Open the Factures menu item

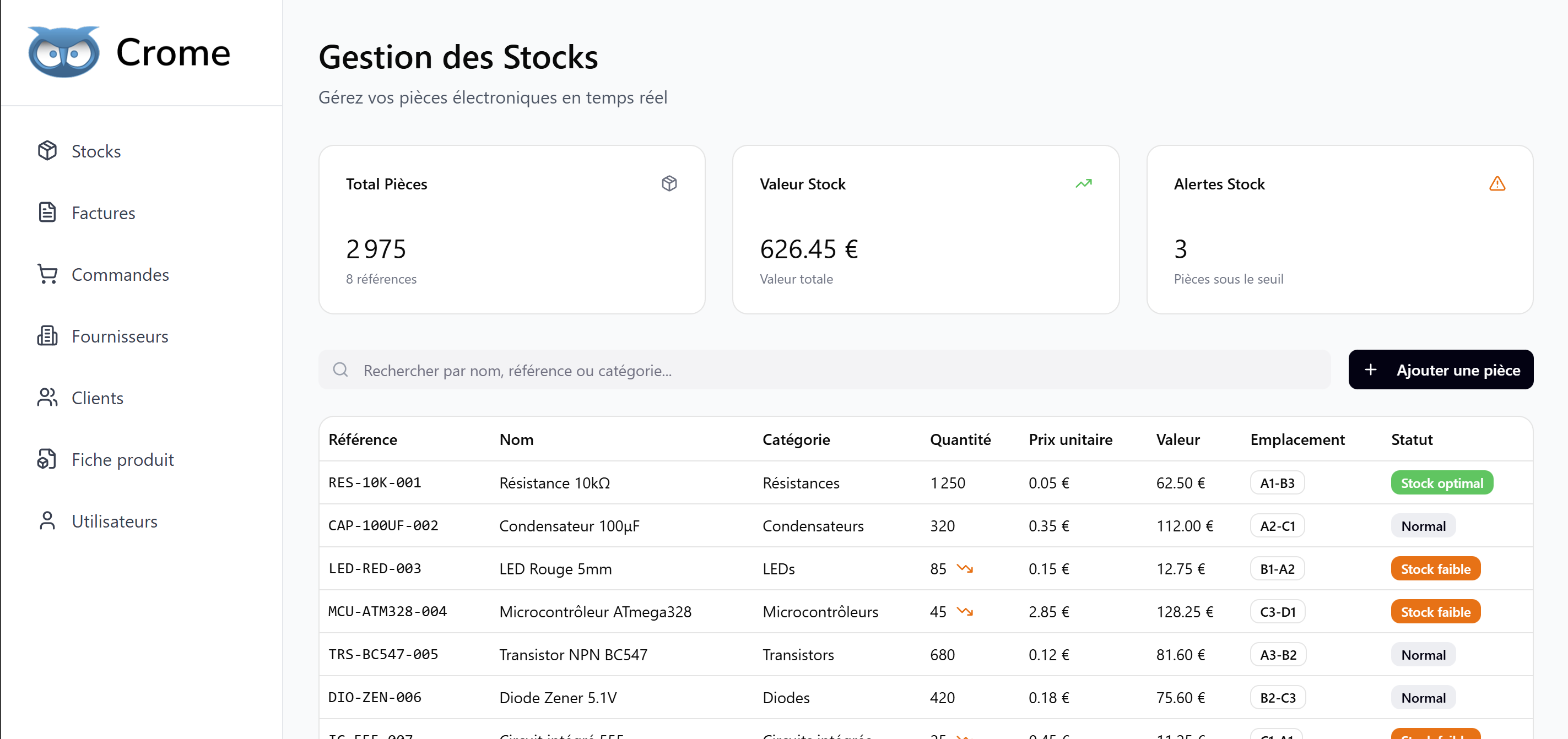[x=103, y=213]
